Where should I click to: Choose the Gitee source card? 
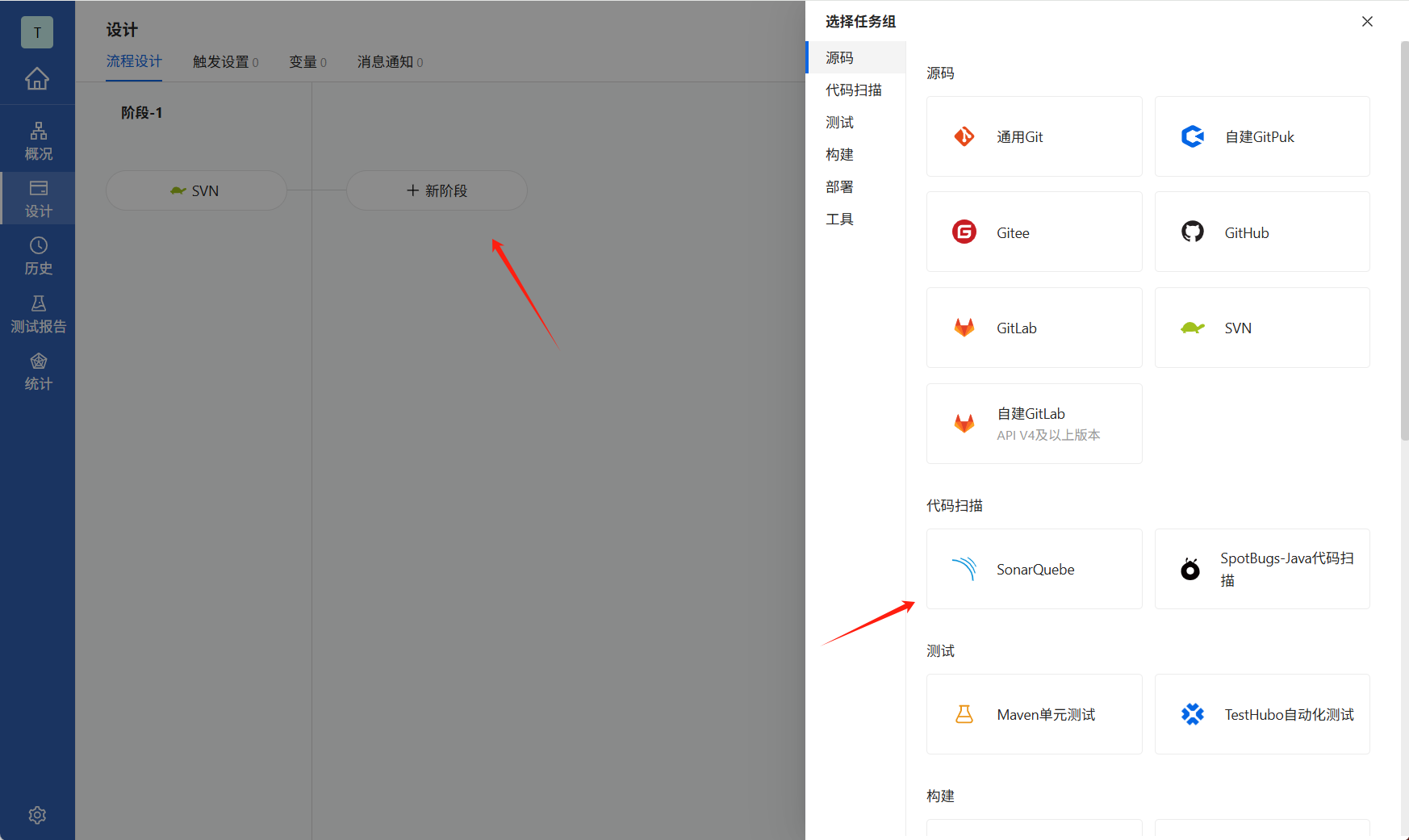(x=1035, y=232)
